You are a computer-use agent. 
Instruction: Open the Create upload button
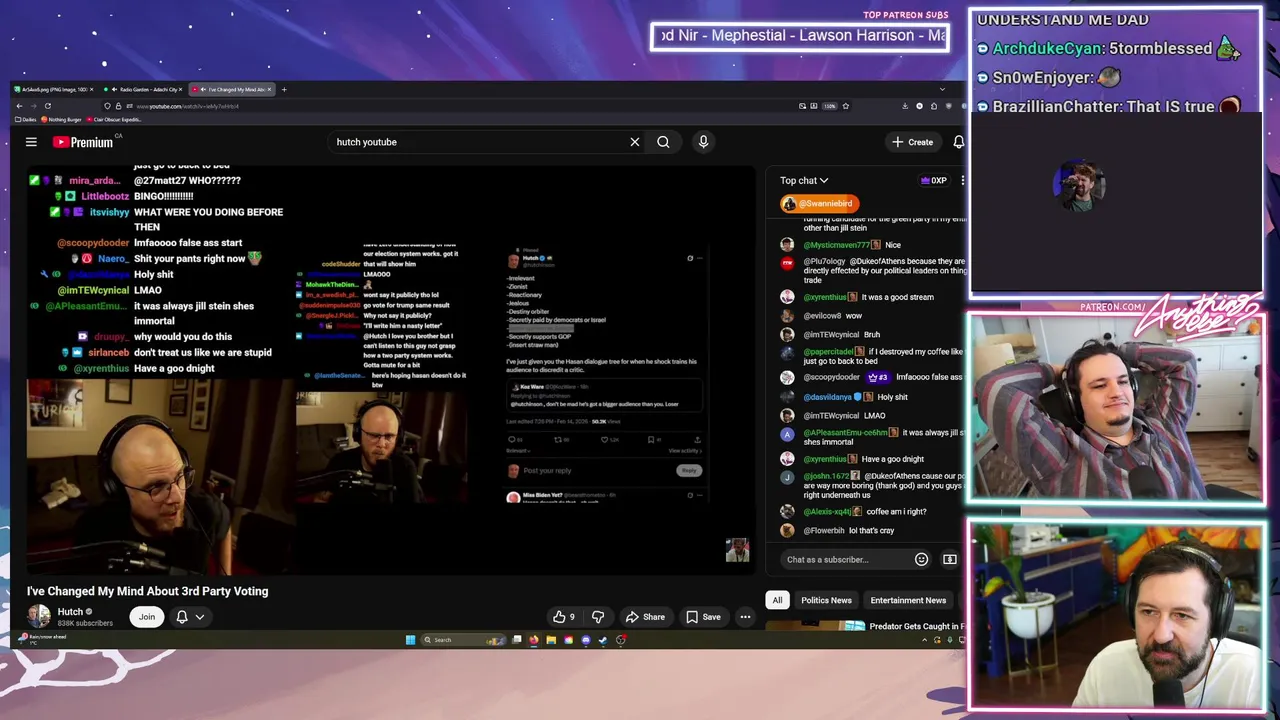(913, 142)
